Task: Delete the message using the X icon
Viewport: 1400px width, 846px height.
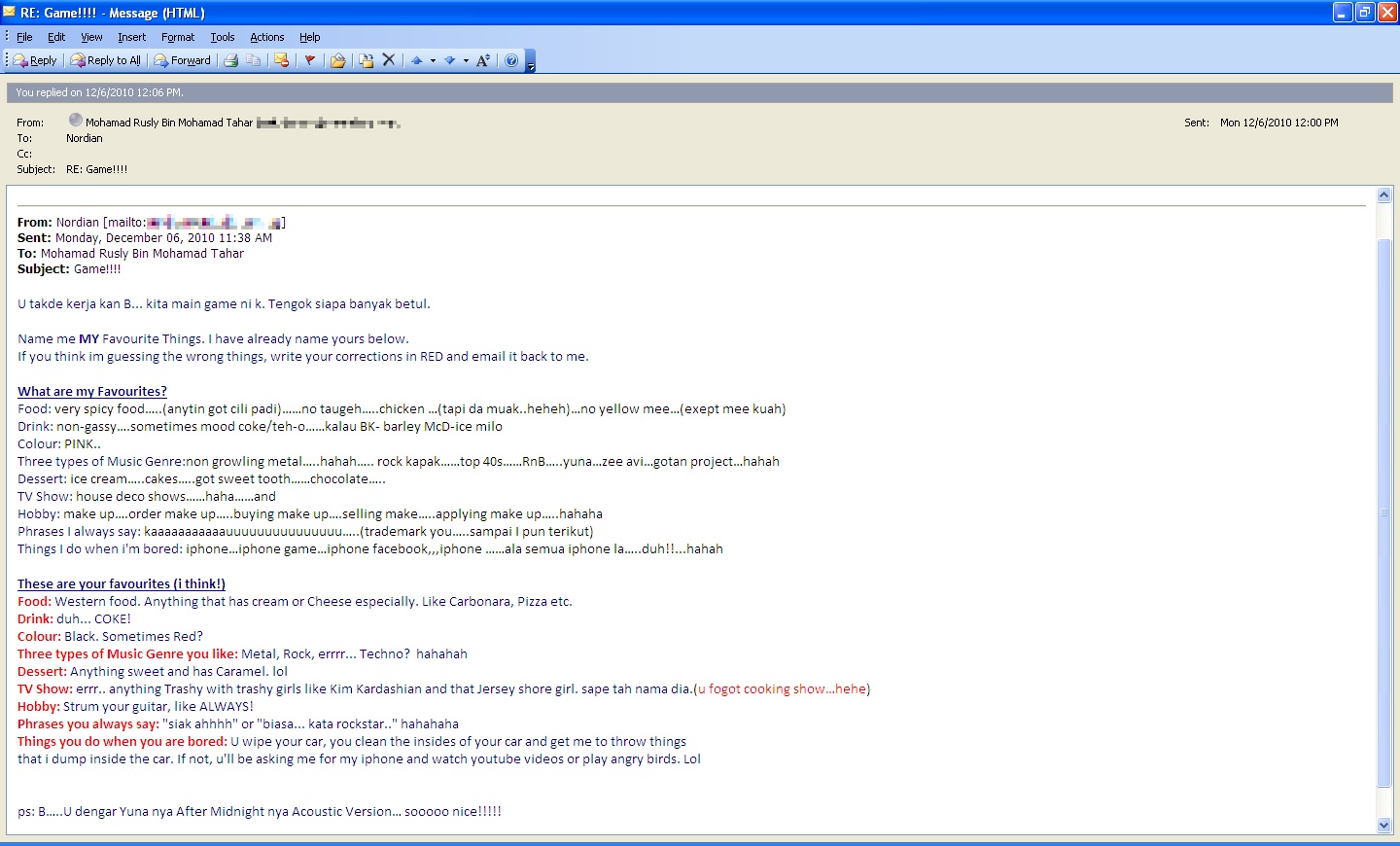Action: 389,60
